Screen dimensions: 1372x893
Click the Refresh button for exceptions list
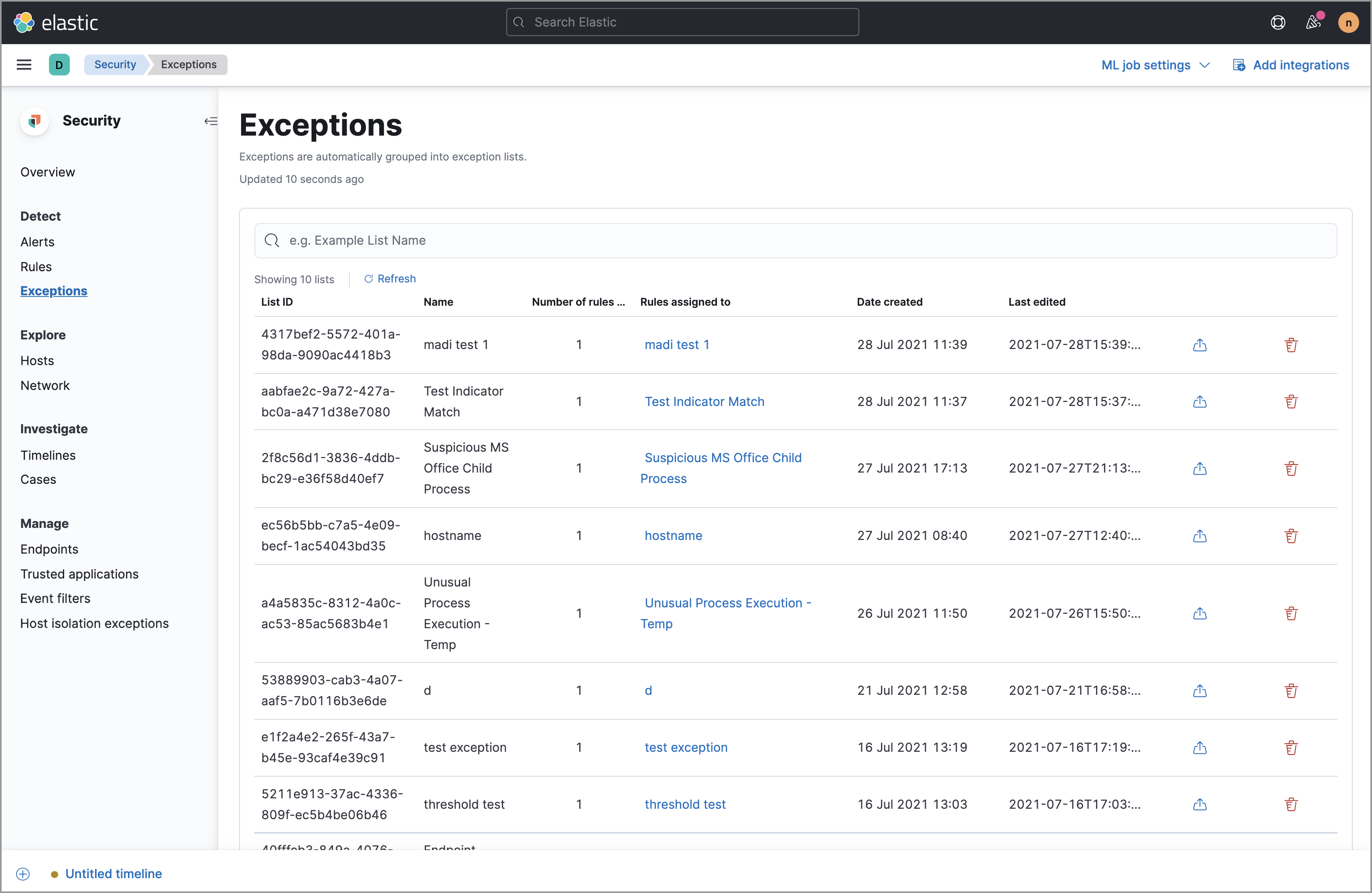click(x=389, y=278)
